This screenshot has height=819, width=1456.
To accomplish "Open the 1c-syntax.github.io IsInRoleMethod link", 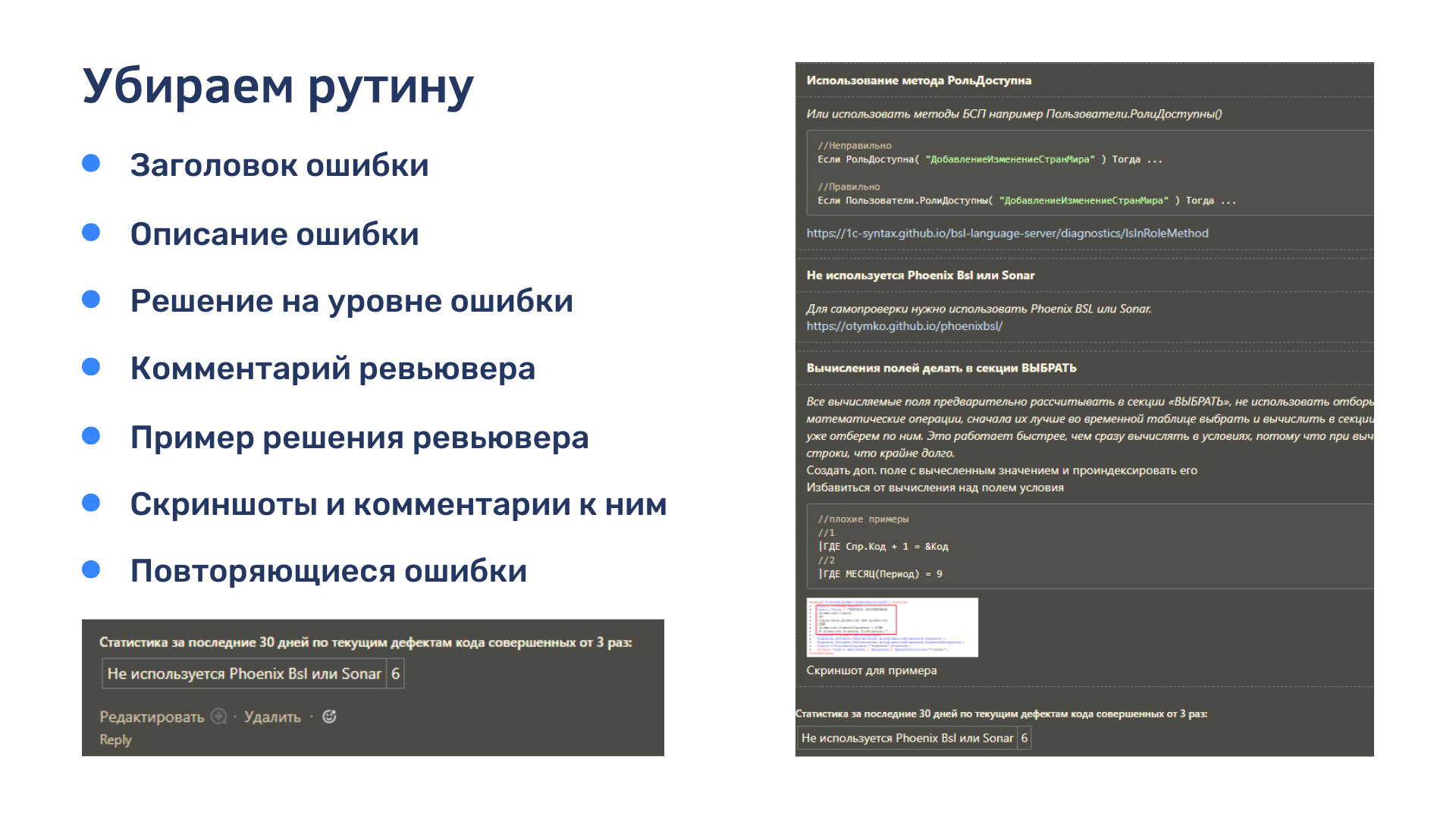I will point(1007,234).
